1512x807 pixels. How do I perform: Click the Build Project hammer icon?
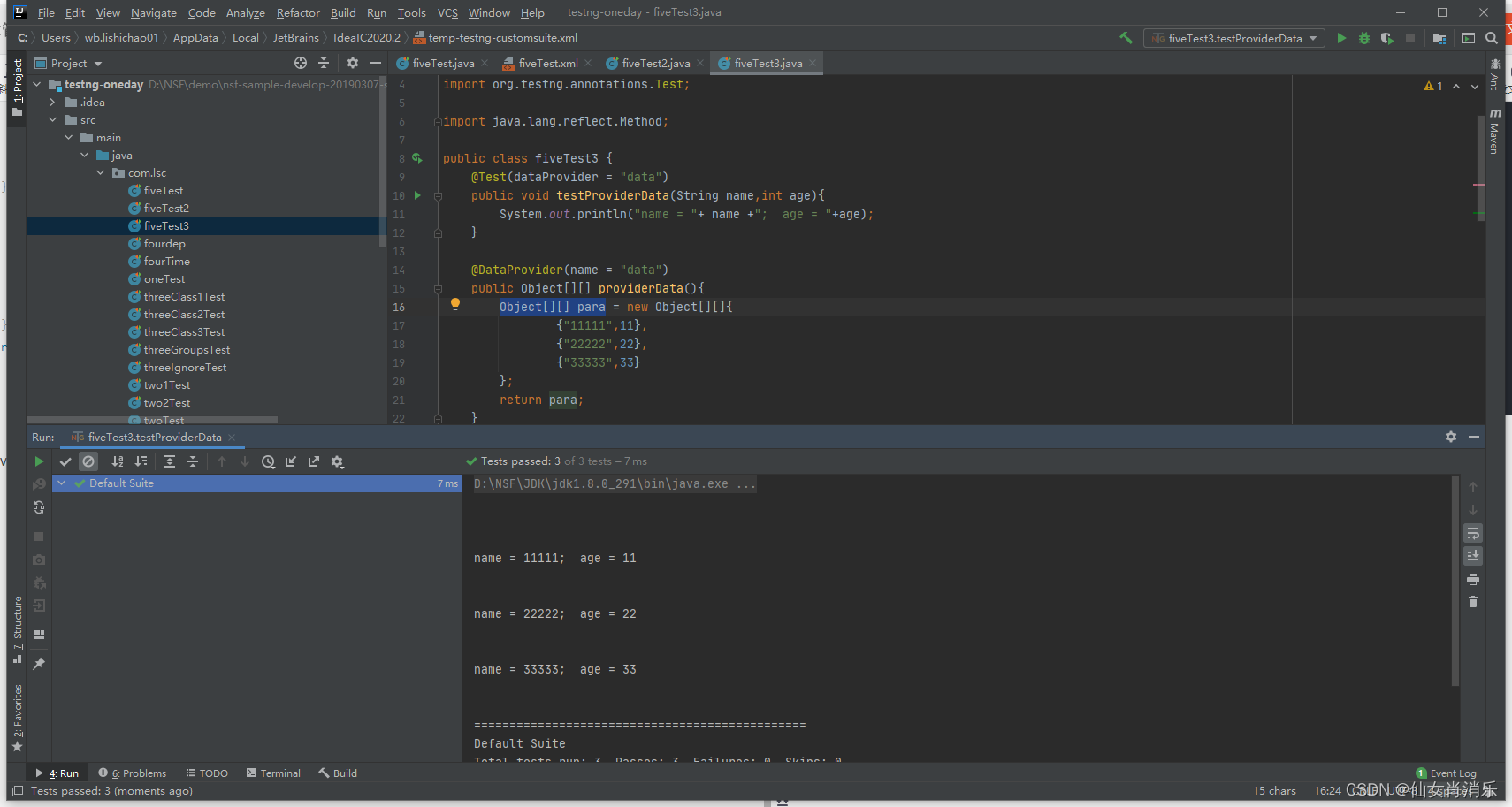(1126, 38)
